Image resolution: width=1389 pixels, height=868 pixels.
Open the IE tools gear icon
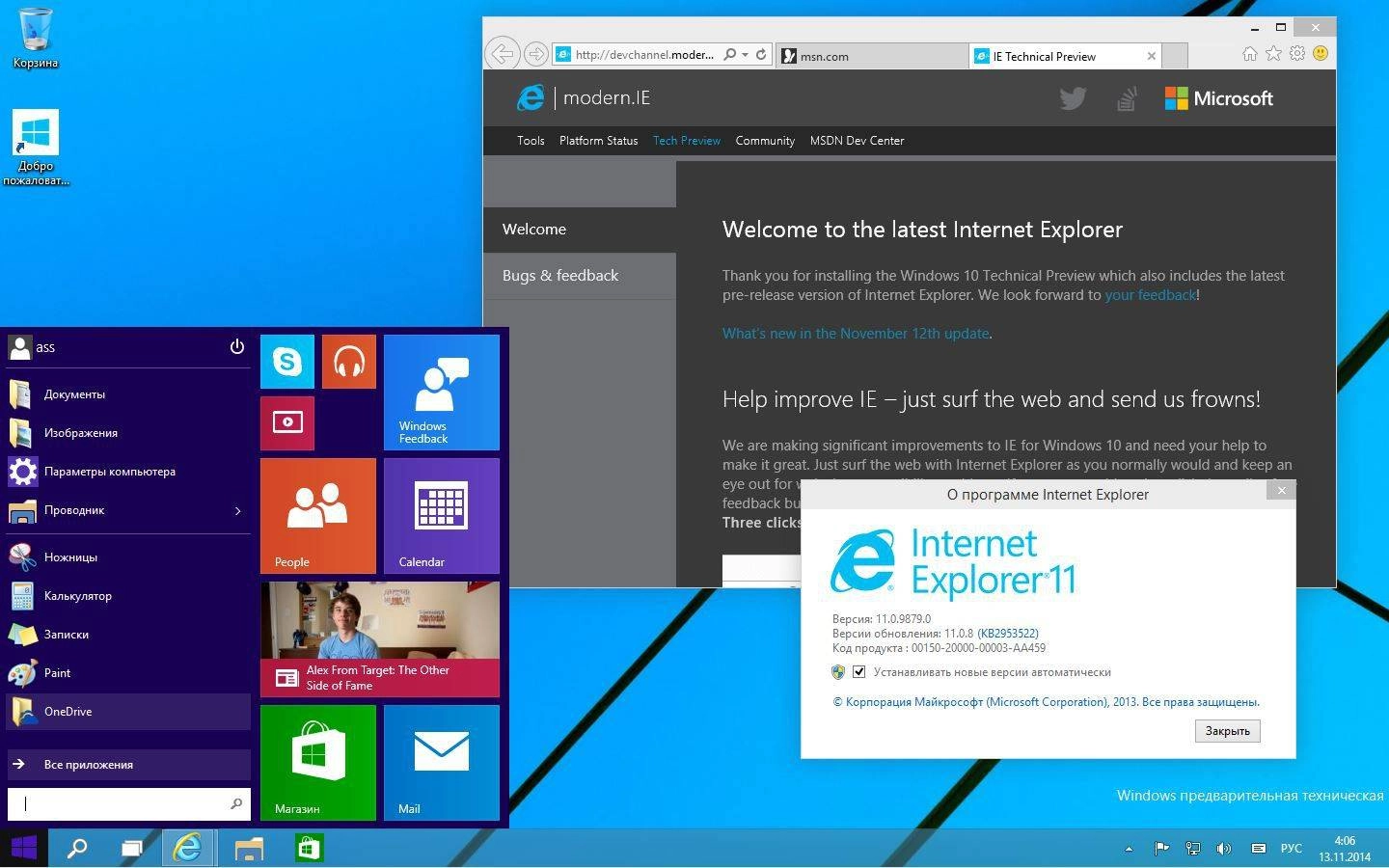[x=1297, y=54]
